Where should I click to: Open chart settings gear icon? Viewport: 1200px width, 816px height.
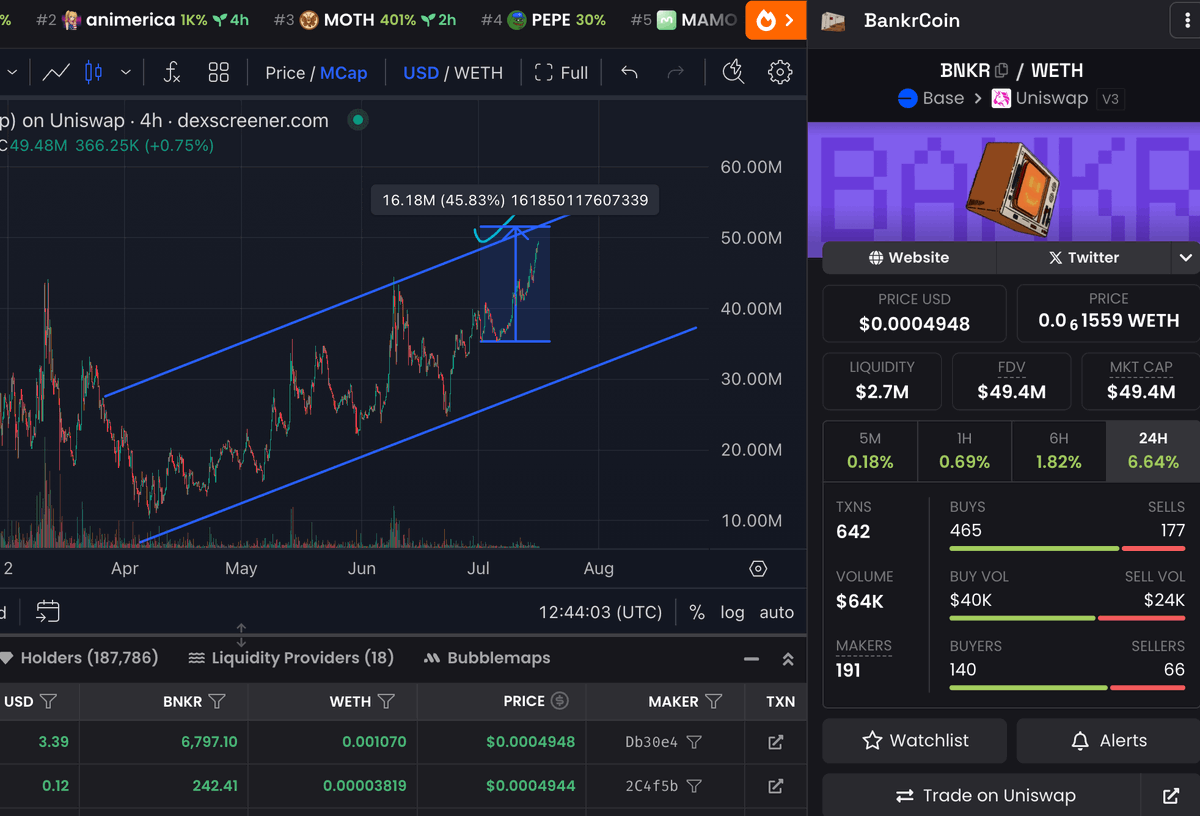[780, 72]
